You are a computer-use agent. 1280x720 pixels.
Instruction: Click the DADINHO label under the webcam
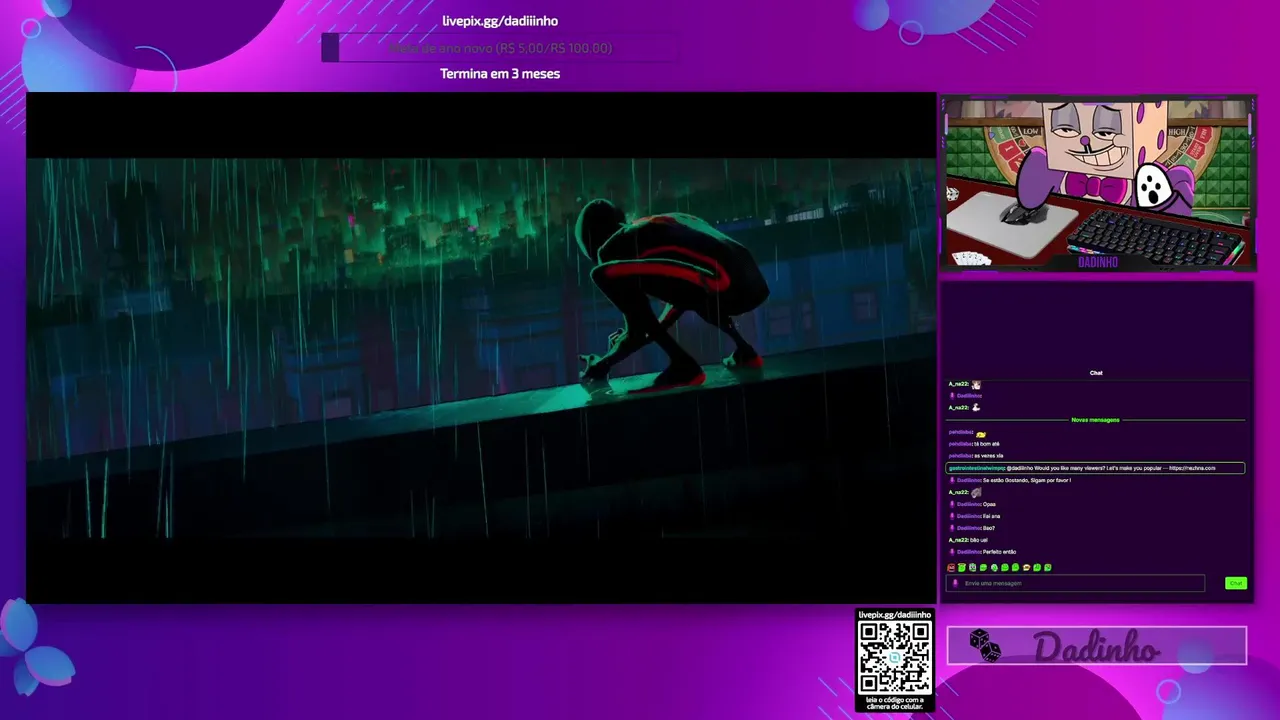pyautogui.click(x=1097, y=262)
